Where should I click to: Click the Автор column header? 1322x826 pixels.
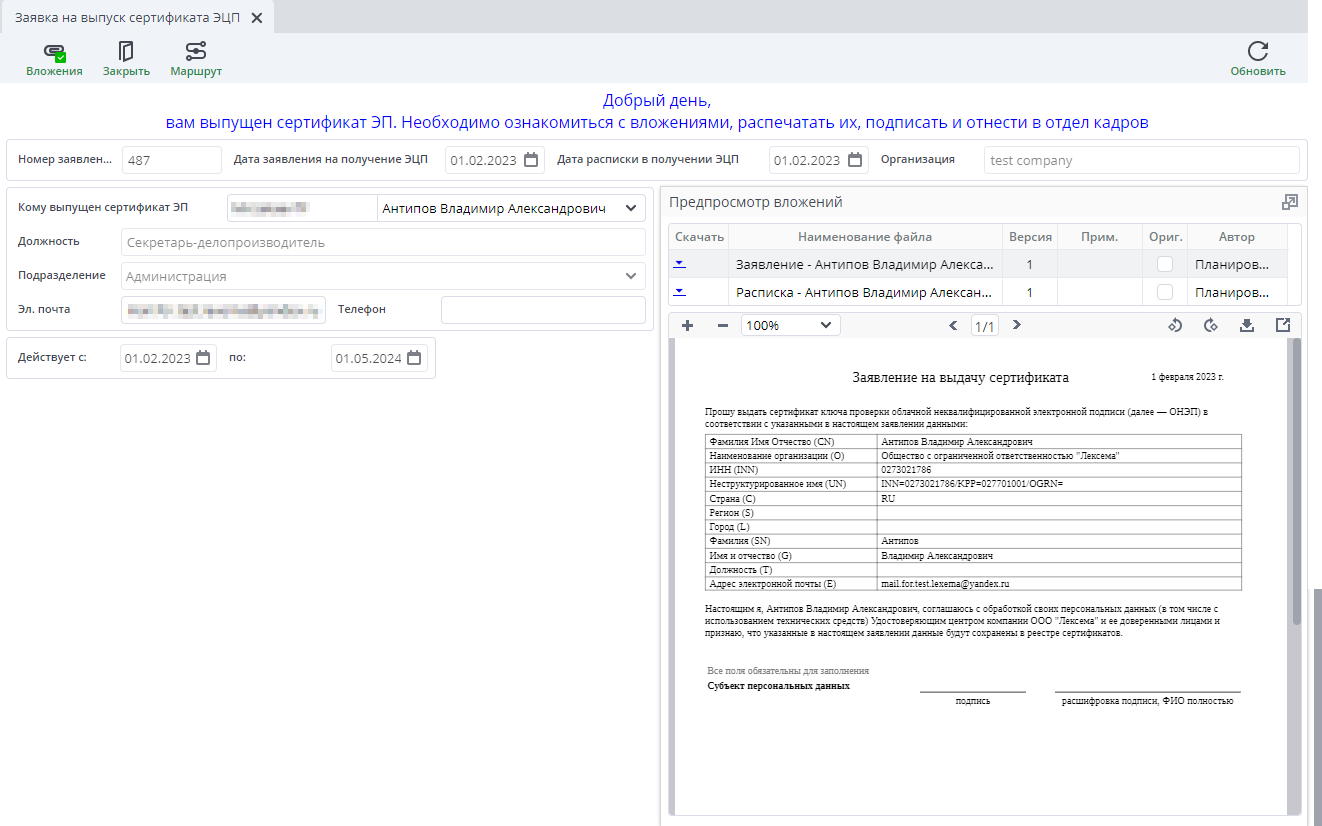pos(1237,237)
